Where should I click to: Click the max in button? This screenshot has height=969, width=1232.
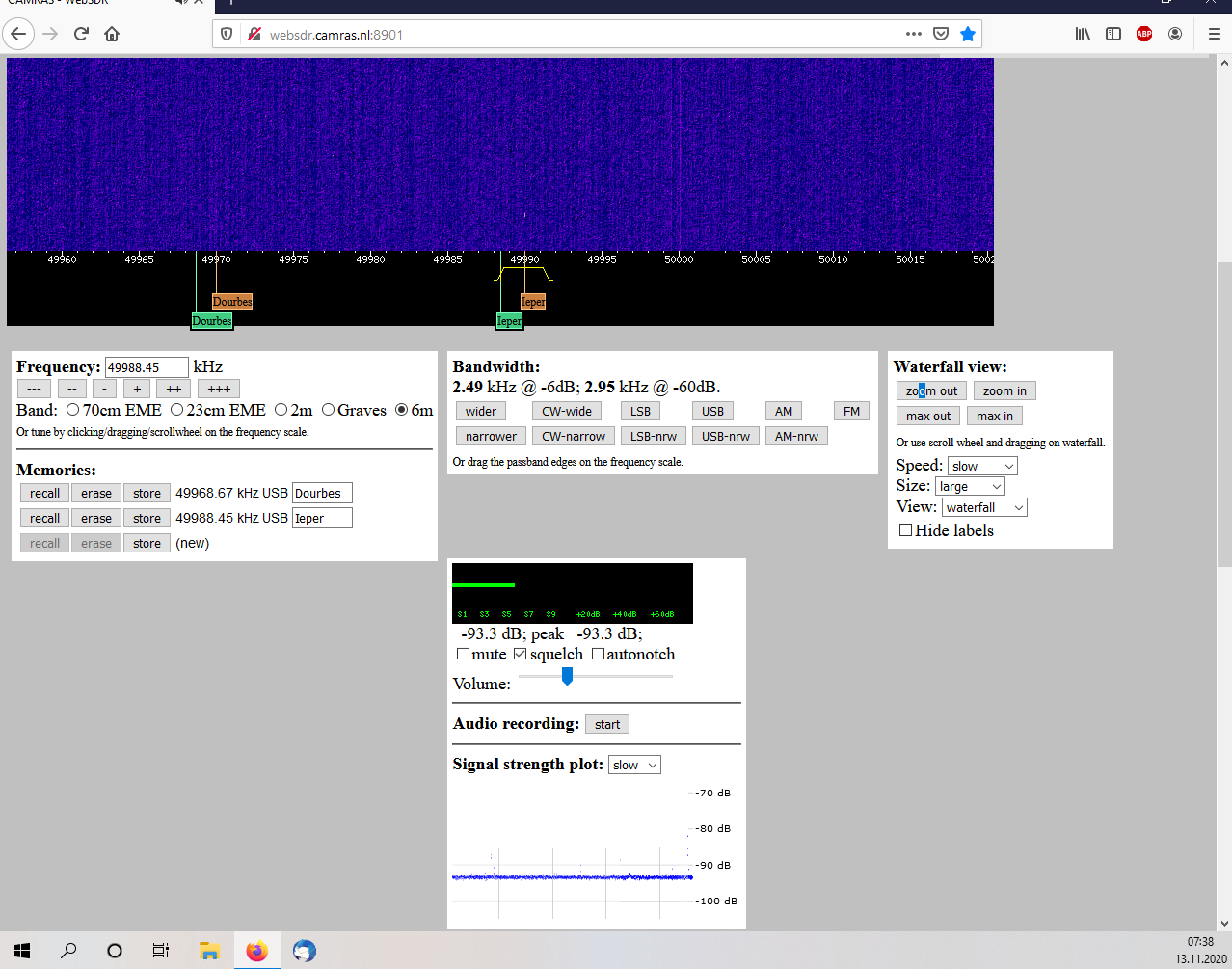[x=995, y=416]
